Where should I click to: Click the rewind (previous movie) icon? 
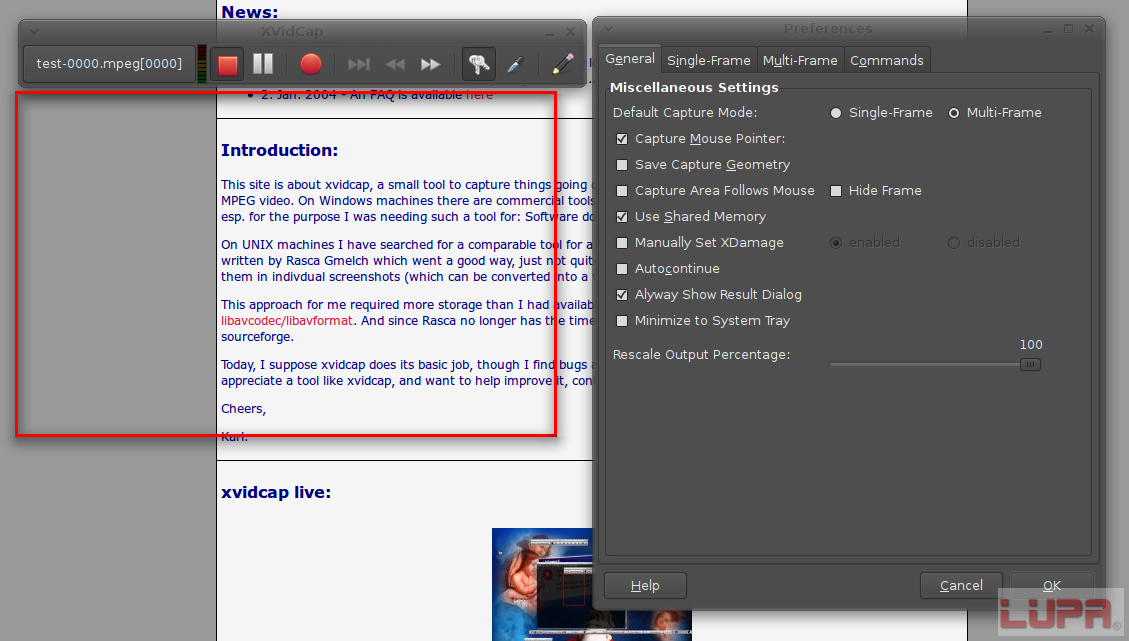click(x=395, y=65)
